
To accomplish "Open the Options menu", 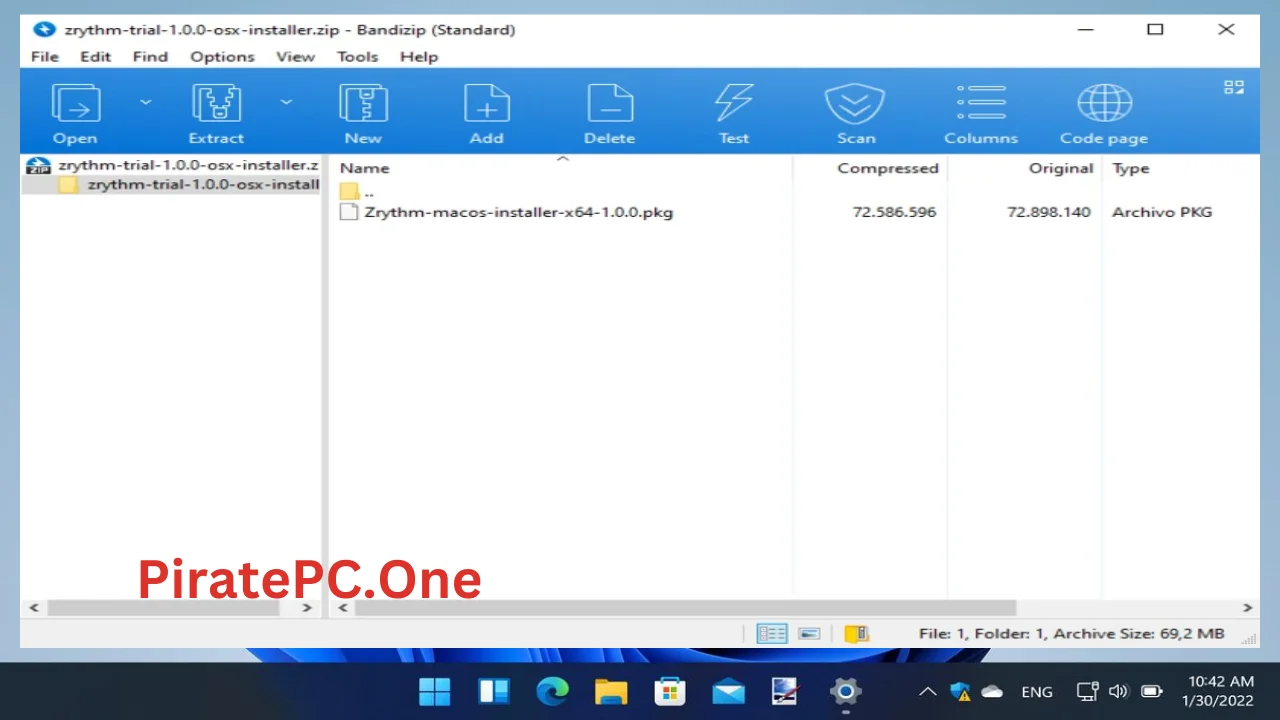I will [222, 56].
